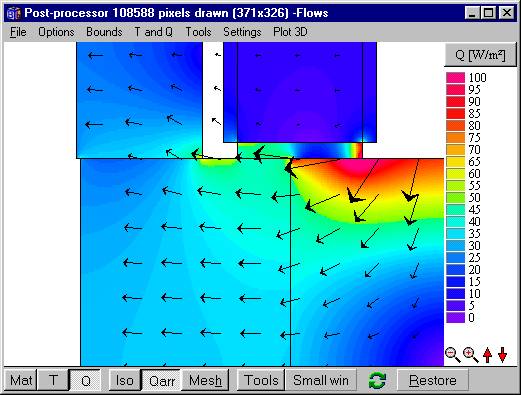This screenshot has width=521, height=395.
Task: Click the red down arrow icon
Action: (x=503, y=355)
